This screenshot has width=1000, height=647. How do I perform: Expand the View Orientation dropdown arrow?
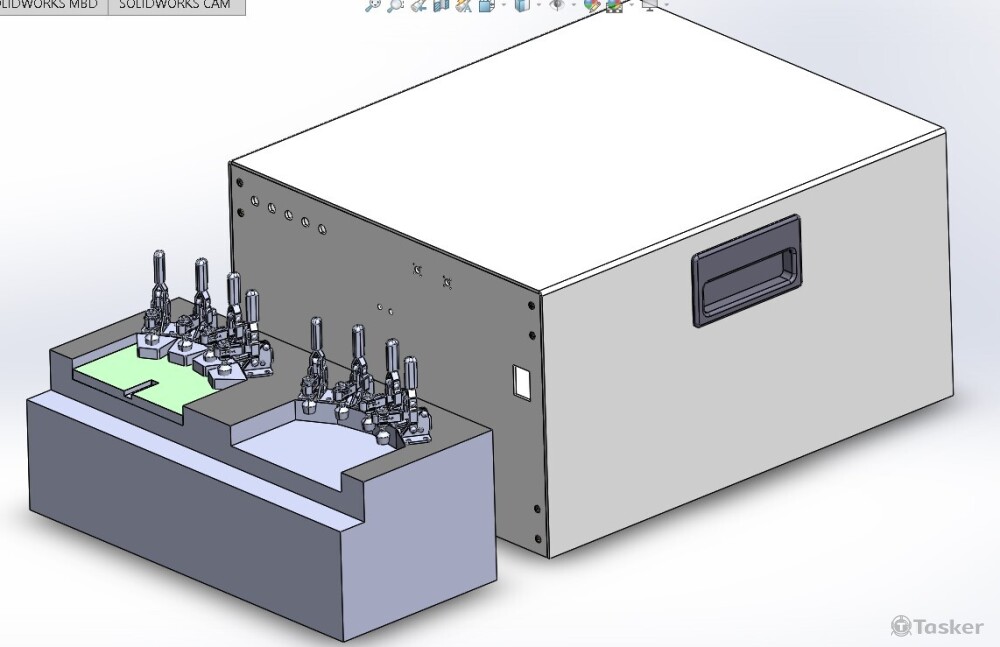coord(503,5)
